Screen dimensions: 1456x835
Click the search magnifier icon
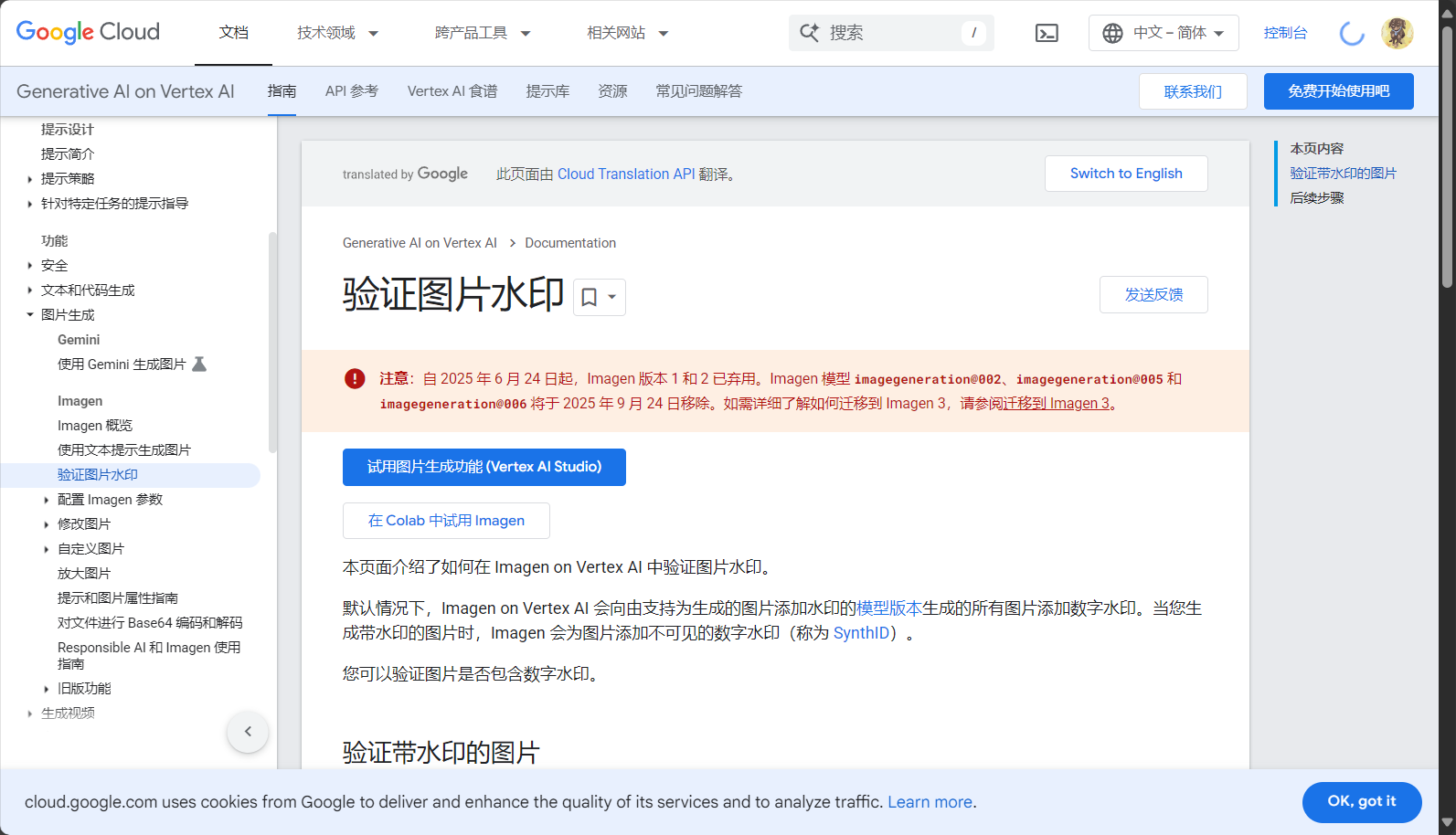(x=809, y=33)
